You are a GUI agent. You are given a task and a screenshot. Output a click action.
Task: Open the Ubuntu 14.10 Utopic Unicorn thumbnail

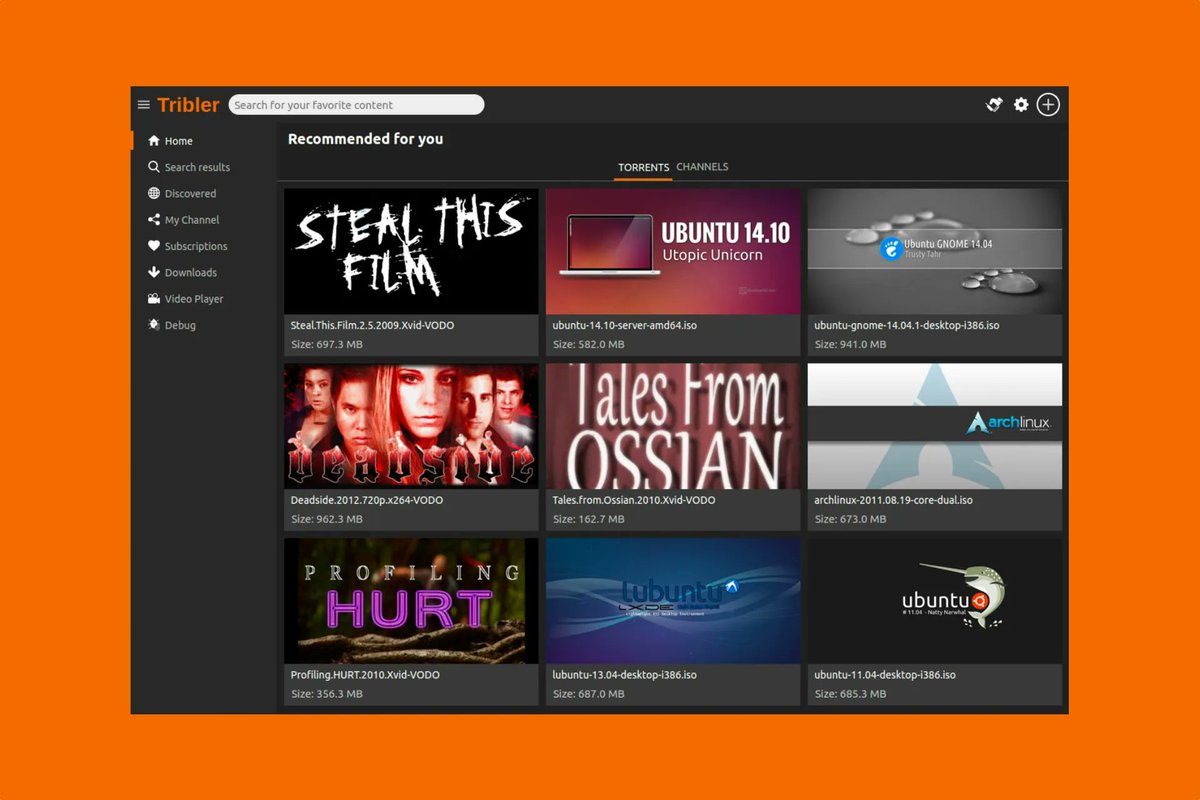click(673, 251)
